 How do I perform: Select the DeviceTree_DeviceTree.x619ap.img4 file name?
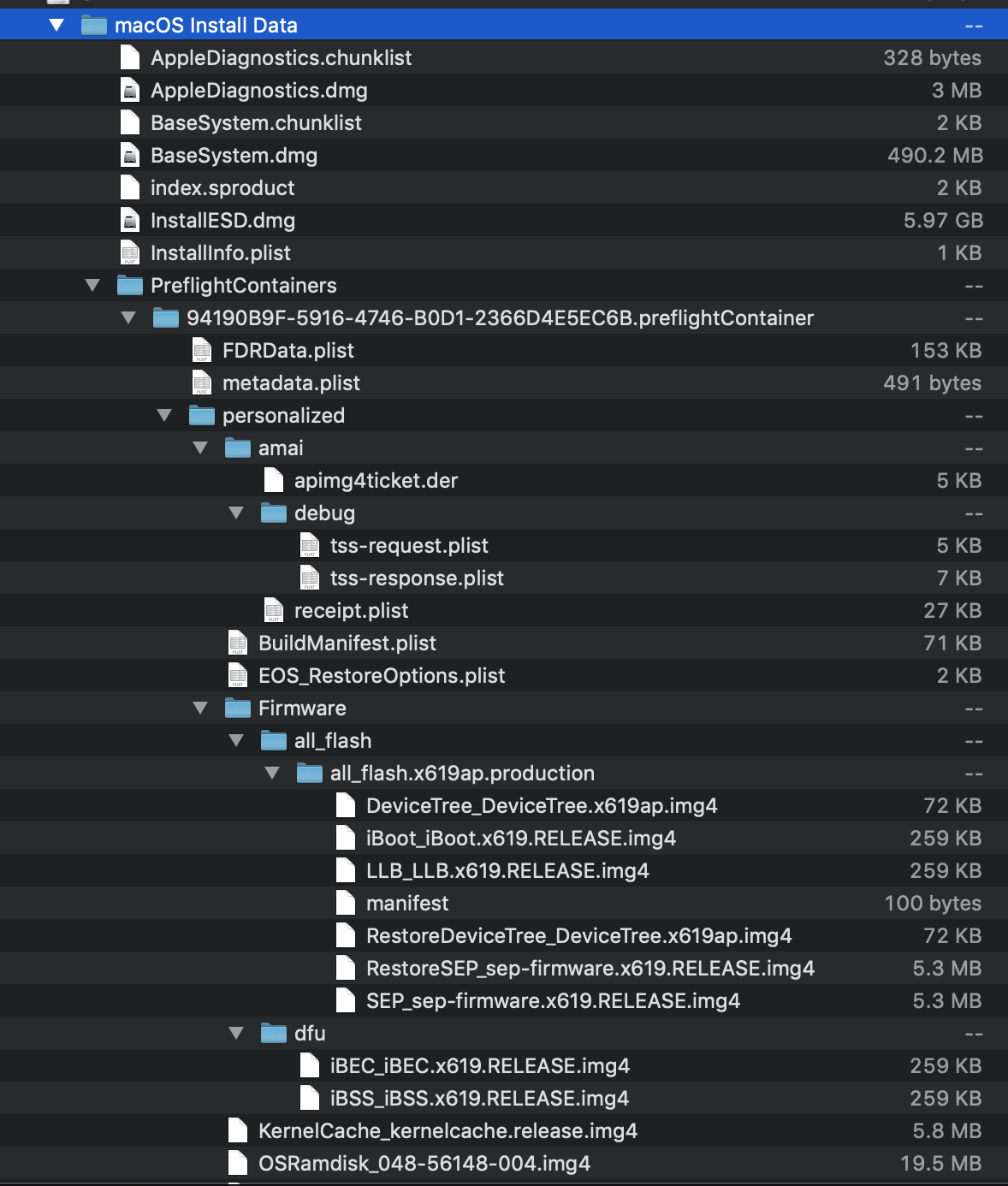click(542, 806)
